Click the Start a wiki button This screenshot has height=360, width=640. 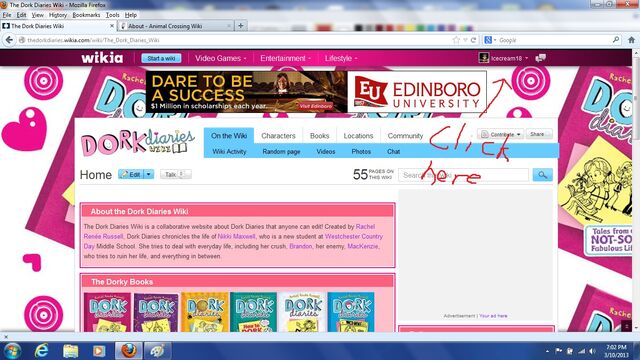161,58
